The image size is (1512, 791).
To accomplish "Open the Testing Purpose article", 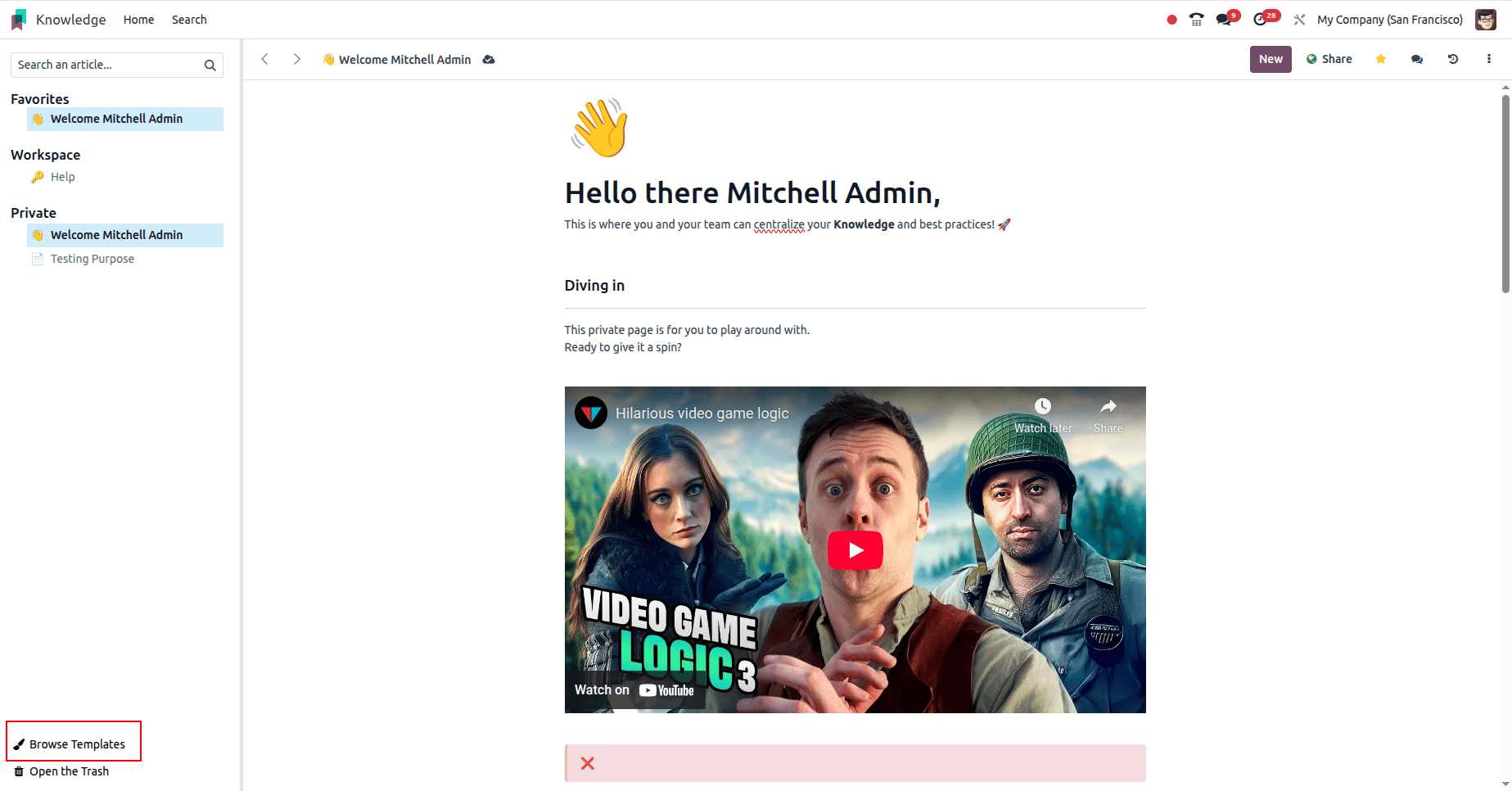I will (x=93, y=259).
